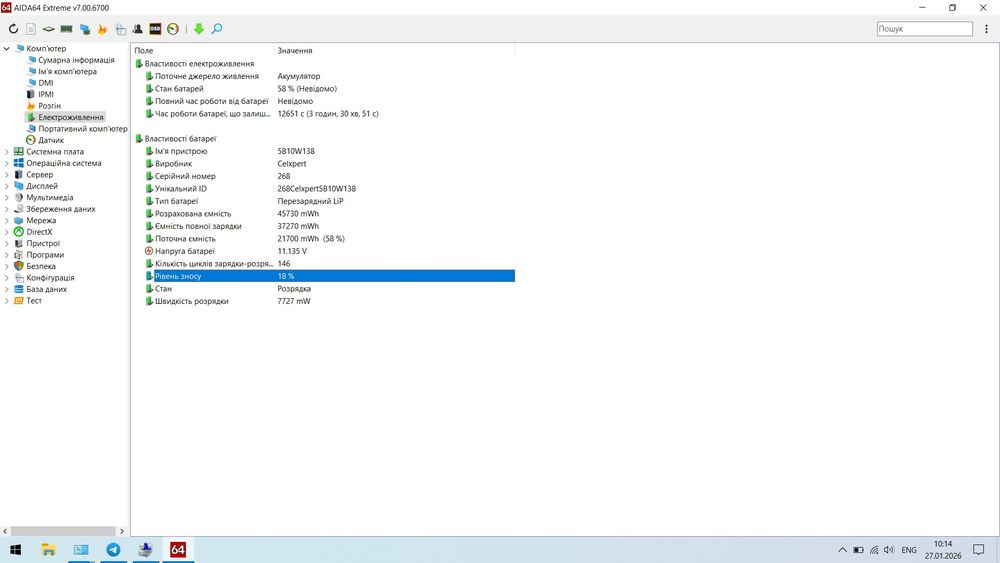Open Telegram from the taskbar
1000x563 pixels.
(113, 550)
